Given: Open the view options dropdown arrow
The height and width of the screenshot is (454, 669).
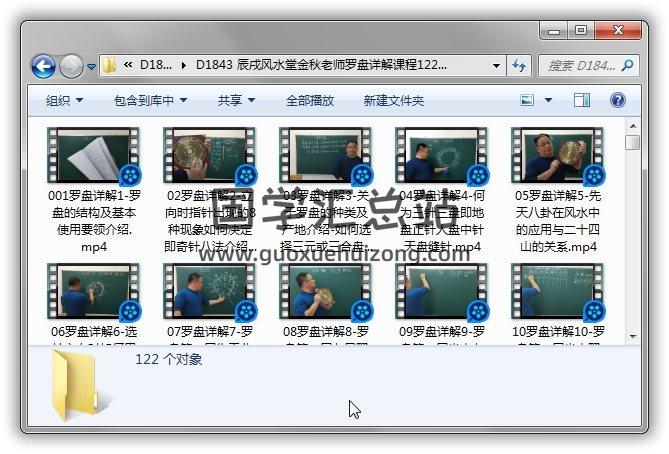Looking at the screenshot, I should point(548,100).
